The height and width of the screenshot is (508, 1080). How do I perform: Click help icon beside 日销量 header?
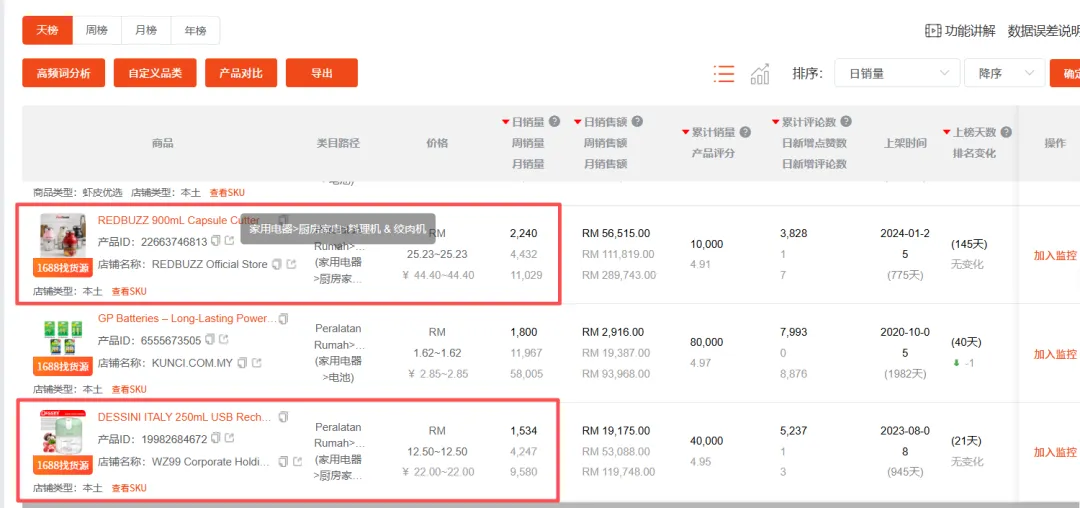(x=554, y=122)
